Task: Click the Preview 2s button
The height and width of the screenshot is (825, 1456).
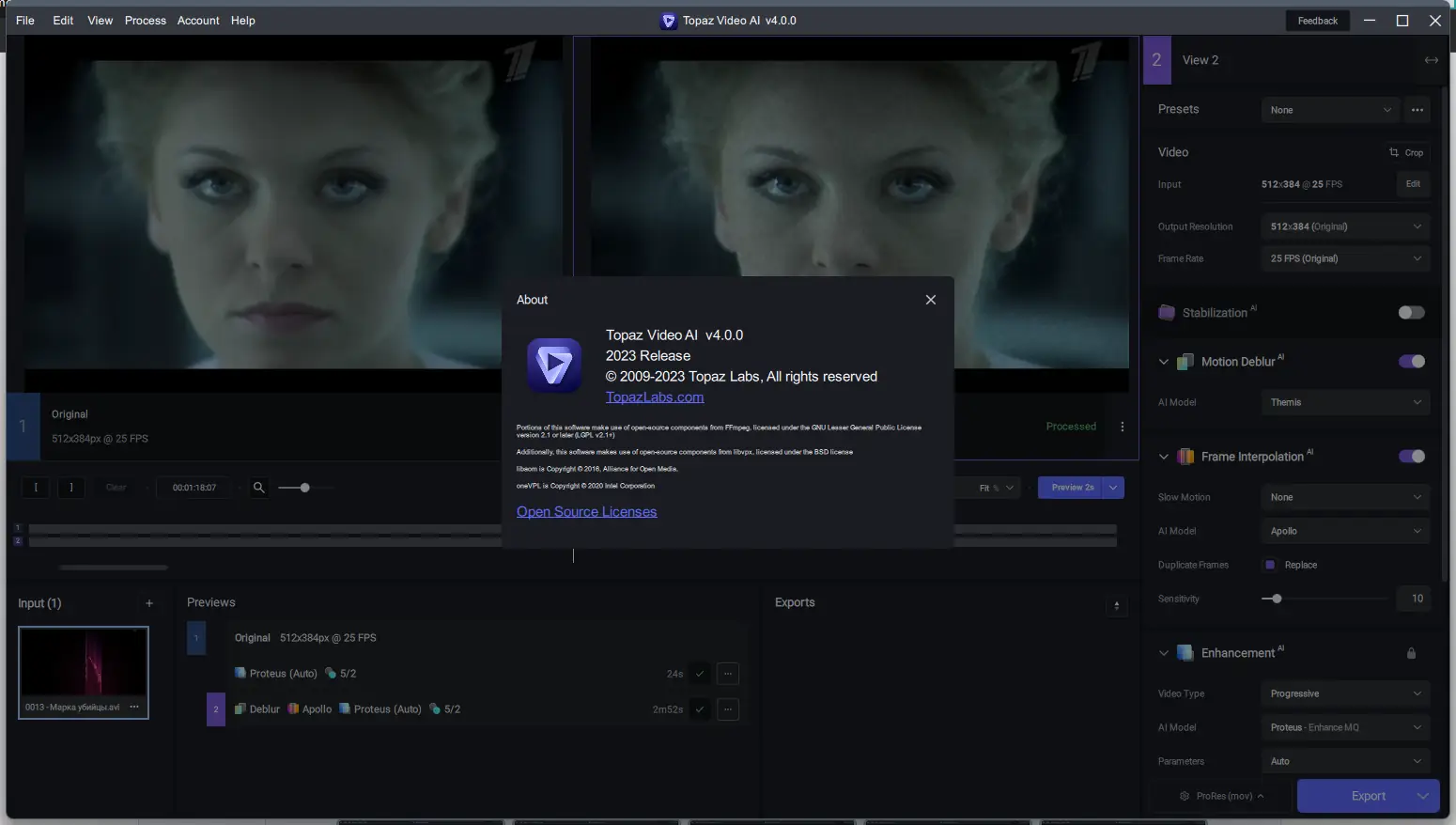Action: click(x=1070, y=488)
